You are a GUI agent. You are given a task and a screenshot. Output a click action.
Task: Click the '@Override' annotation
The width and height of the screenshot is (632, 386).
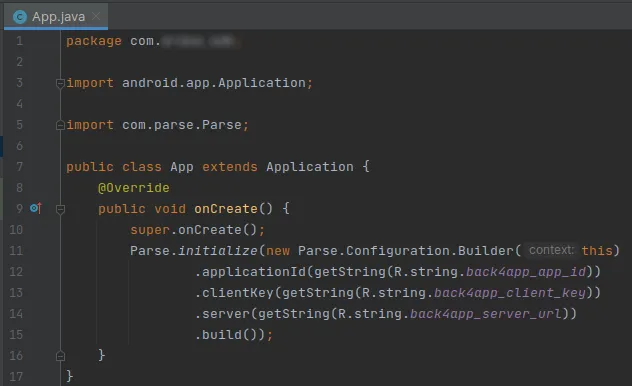[134, 188]
